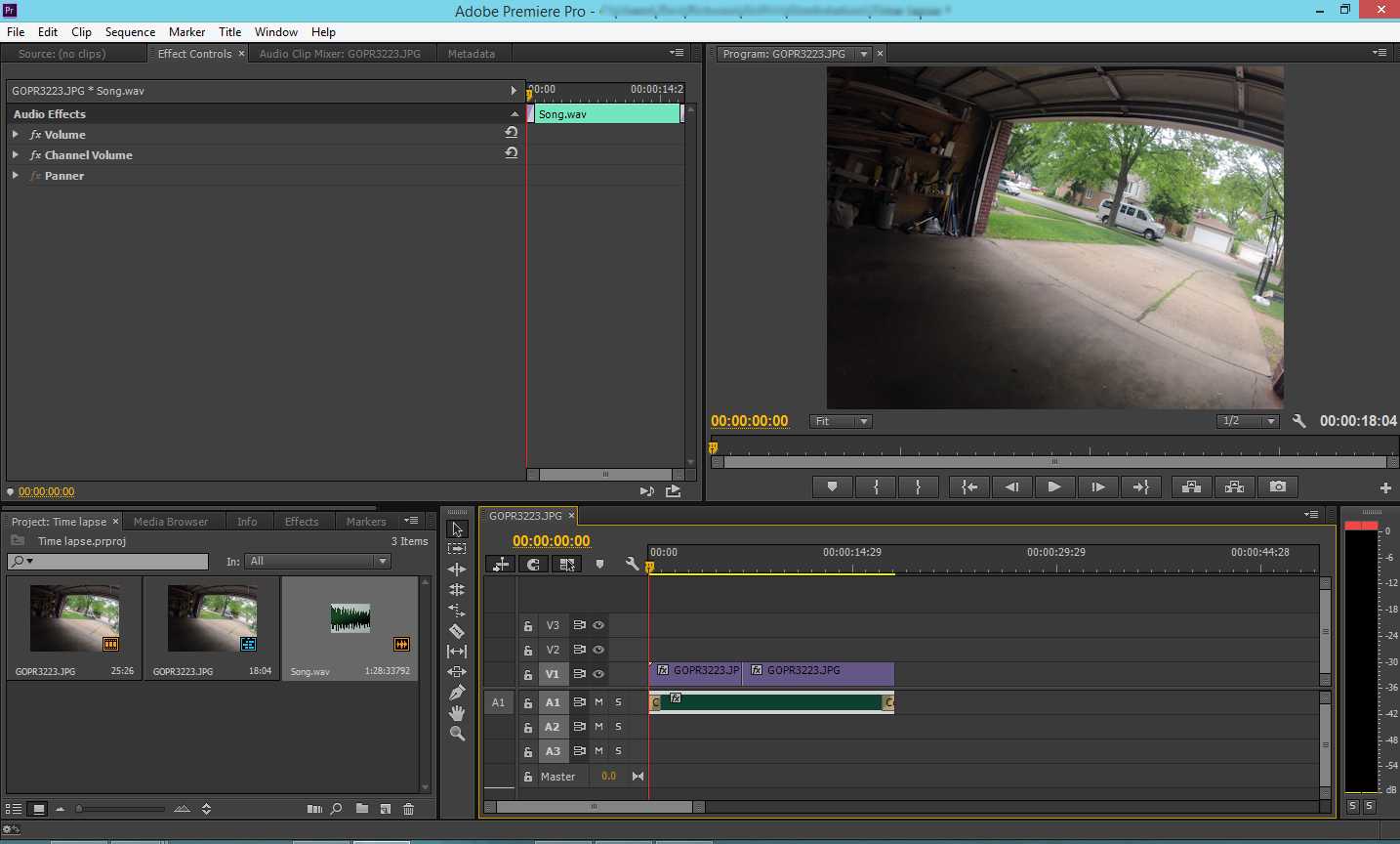Viewport: 1400px width, 844px height.
Task: Click the Extract button in Program monitor
Action: [x=1235, y=486]
